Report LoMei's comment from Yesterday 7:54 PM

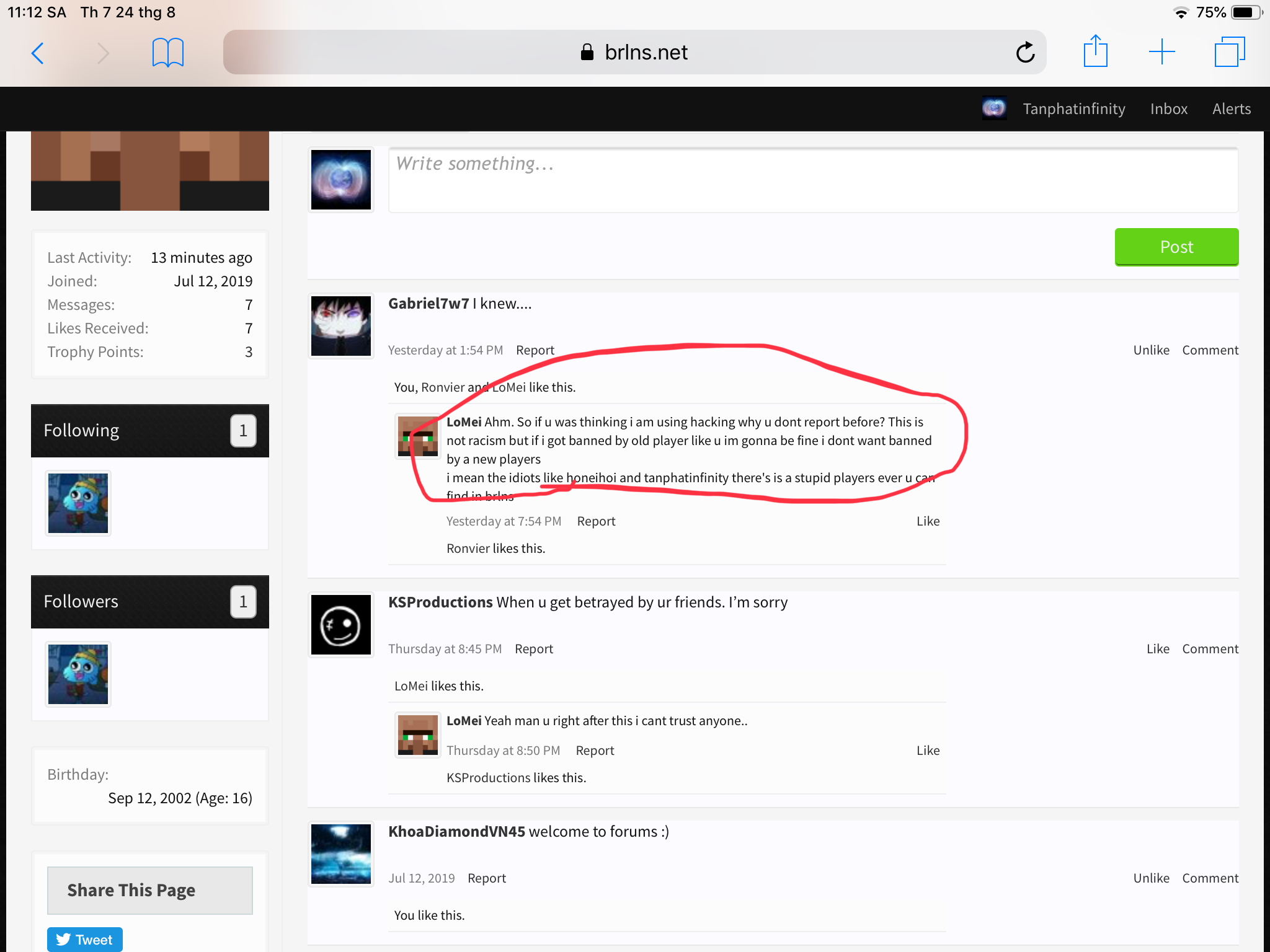[596, 521]
